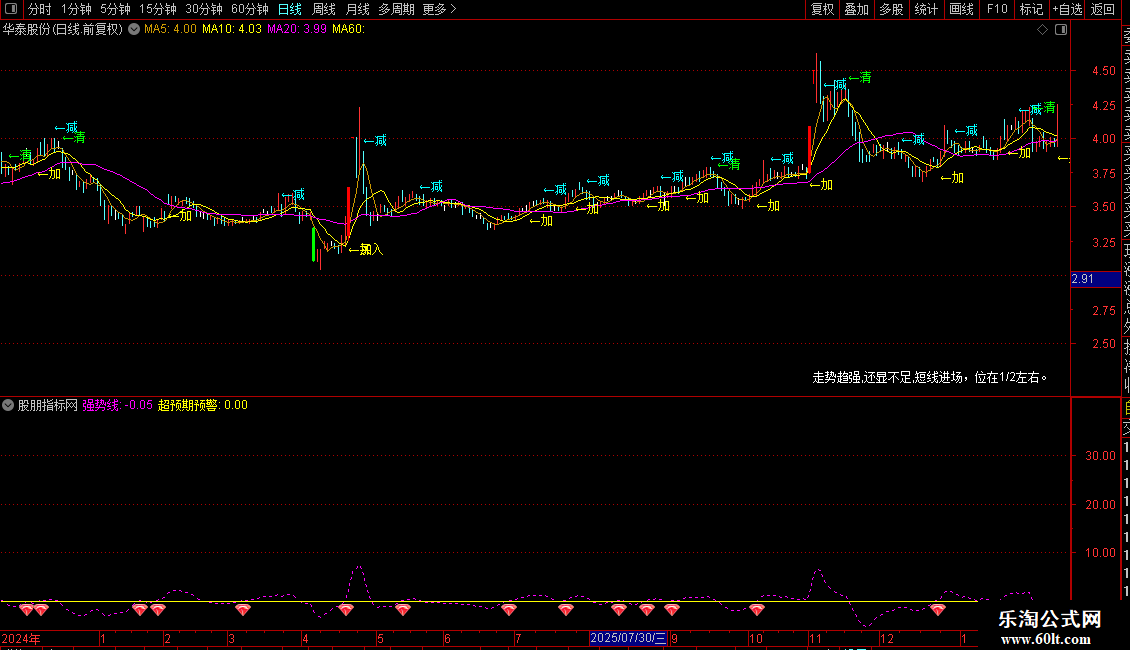1130x650 pixels.
Task: Click the 标记 mark button
Action: click(1031, 9)
